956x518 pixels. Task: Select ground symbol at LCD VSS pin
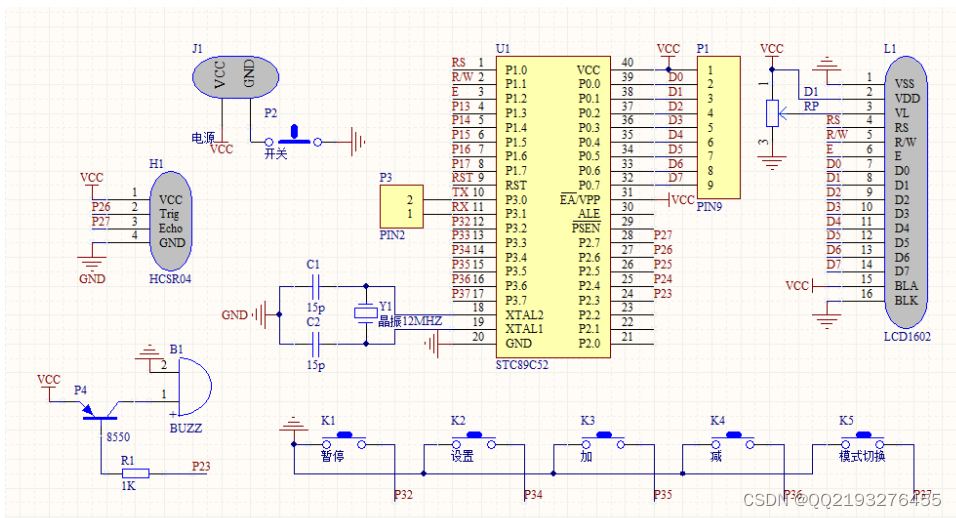pos(827,63)
